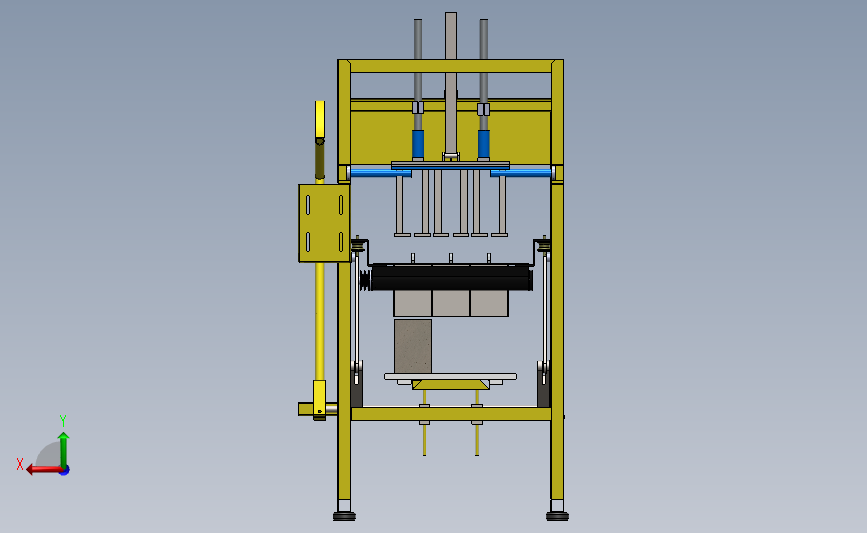Select the left blue cylinder sleeve
This screenshot has width=867, height=533.
pos(418,144)
